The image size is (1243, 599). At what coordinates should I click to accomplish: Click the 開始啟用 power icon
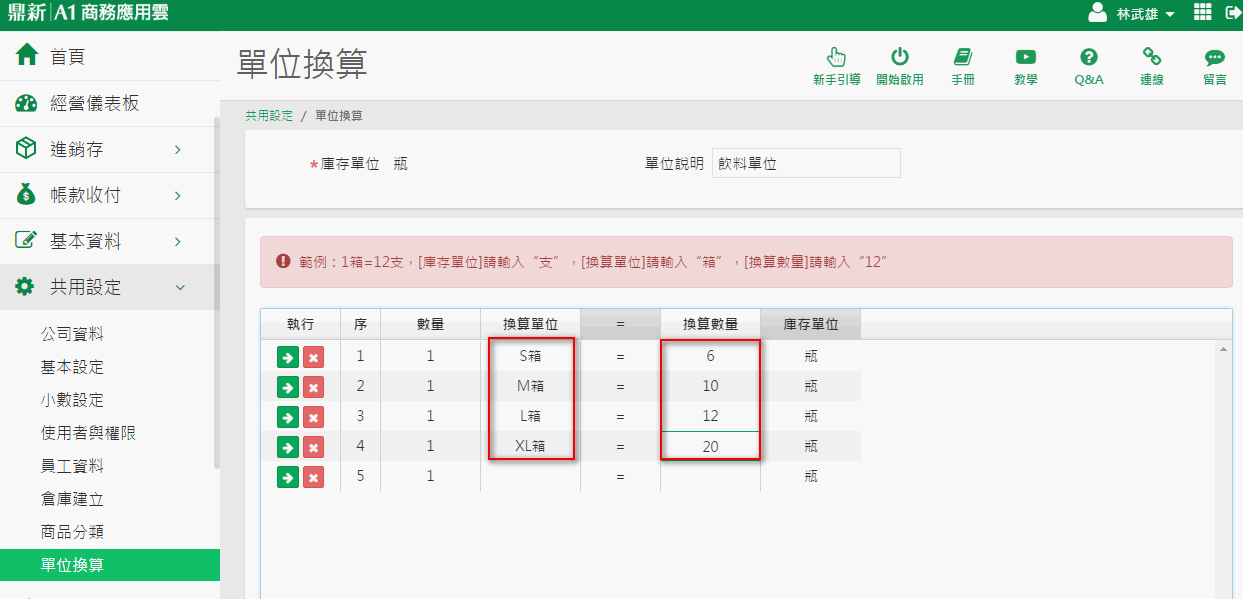pos(900,57)
